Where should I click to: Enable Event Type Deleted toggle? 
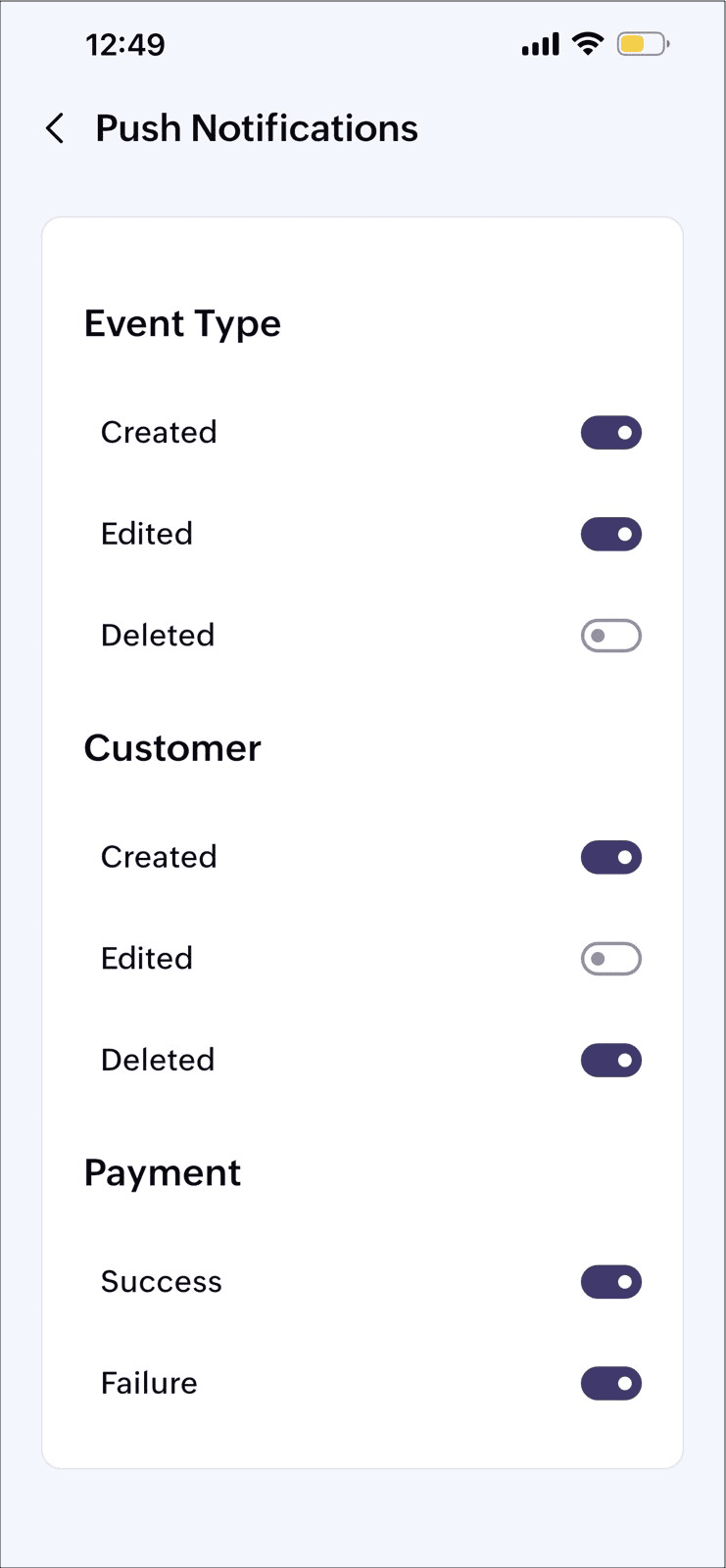tap(611, 636)
